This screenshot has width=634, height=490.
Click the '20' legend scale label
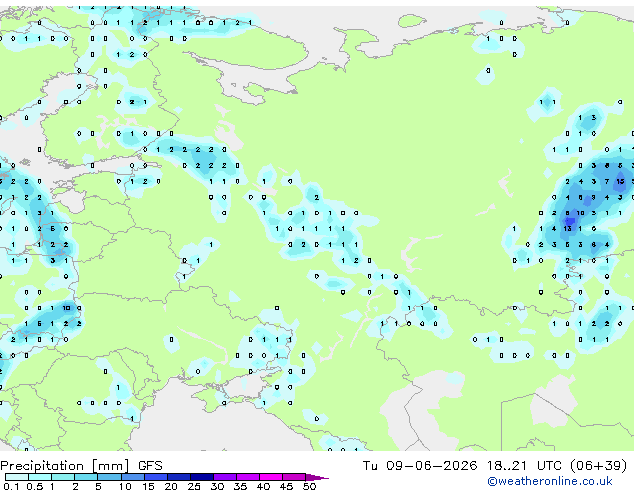171,486
